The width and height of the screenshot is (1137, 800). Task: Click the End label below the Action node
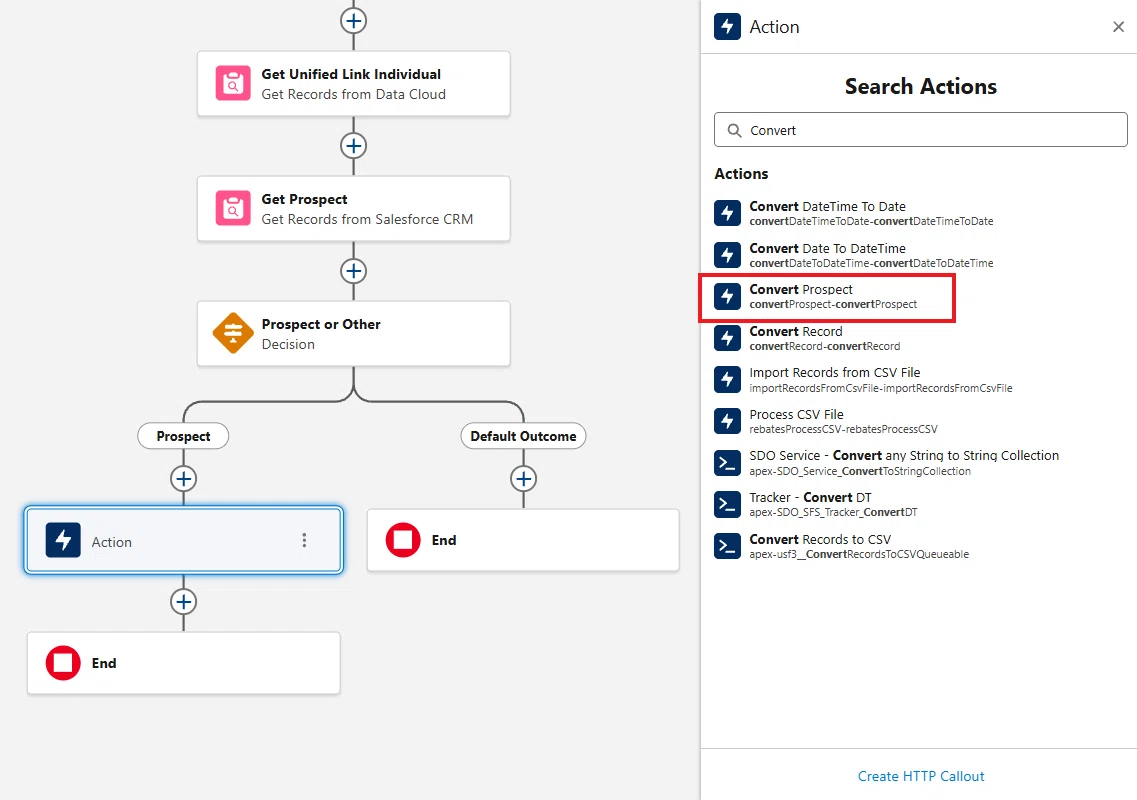[104, 663]
